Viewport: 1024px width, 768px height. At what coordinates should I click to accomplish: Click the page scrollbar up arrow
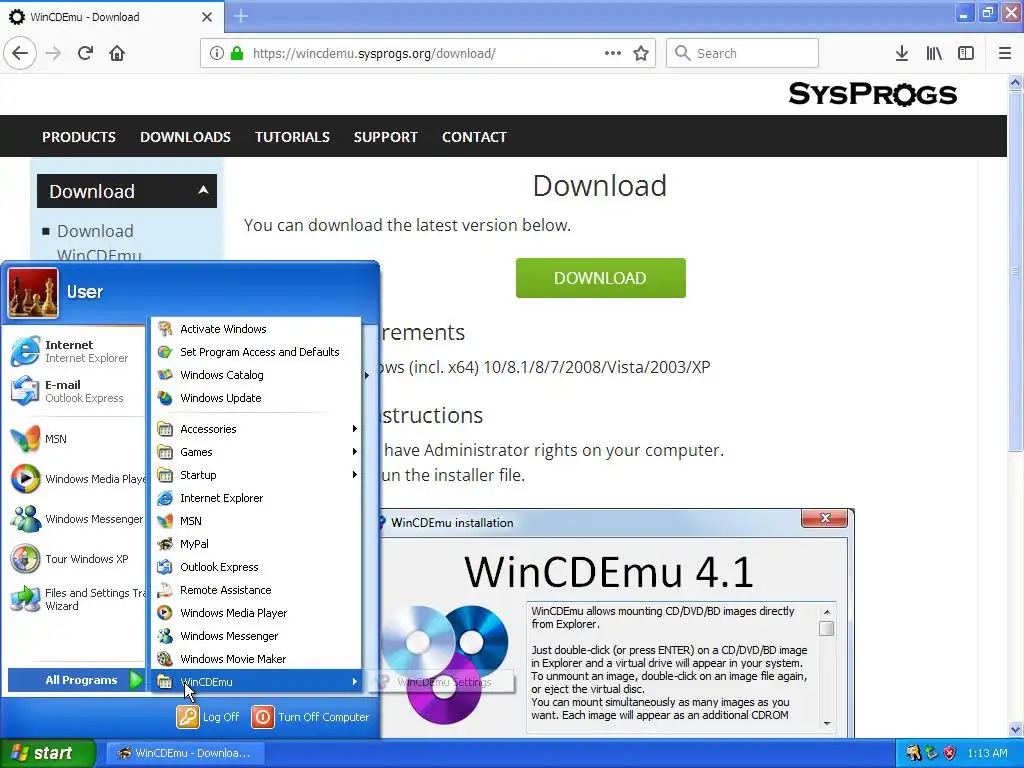click(1015, 82)
